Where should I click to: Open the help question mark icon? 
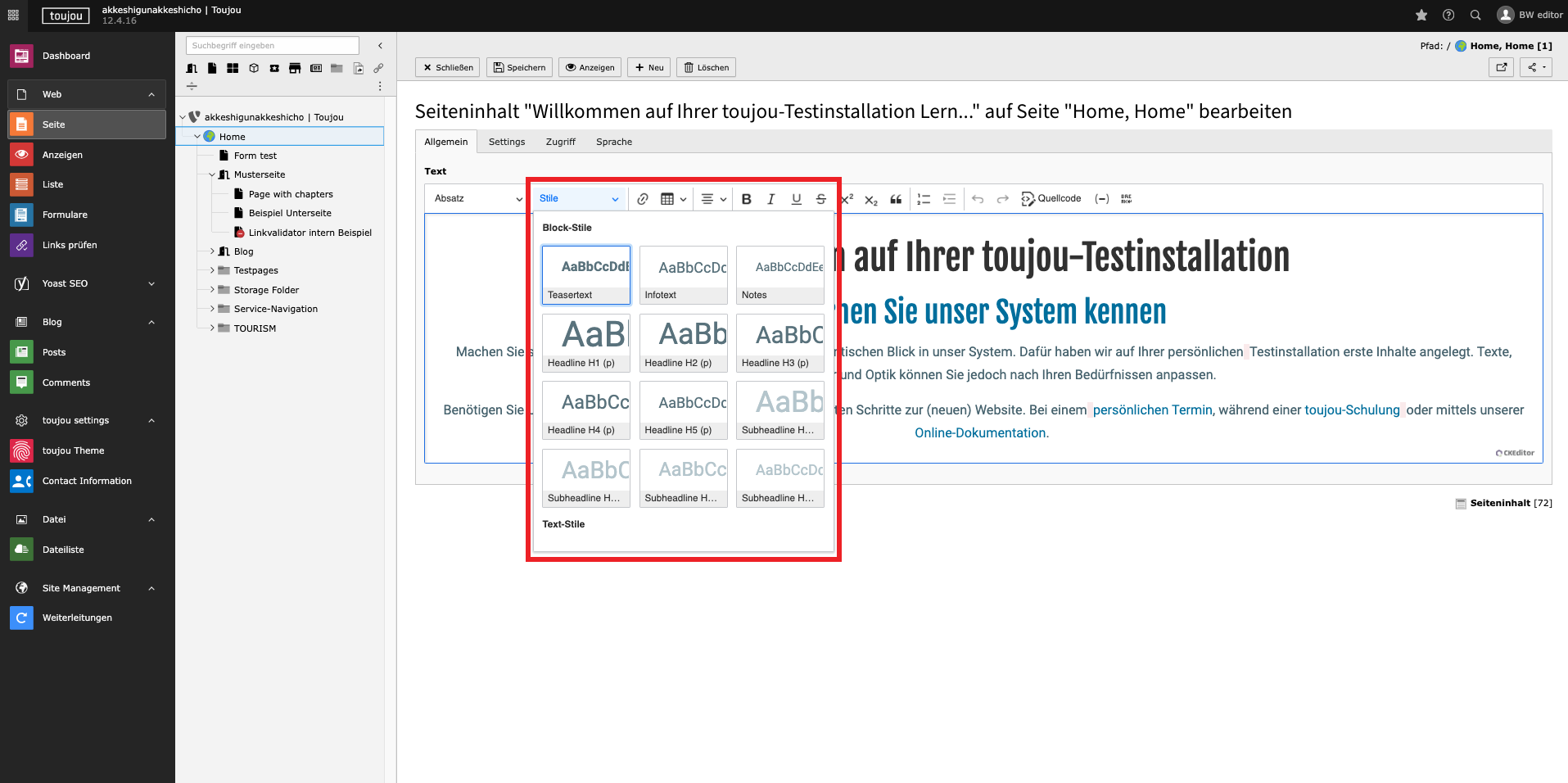click(x=1448, y=15)
